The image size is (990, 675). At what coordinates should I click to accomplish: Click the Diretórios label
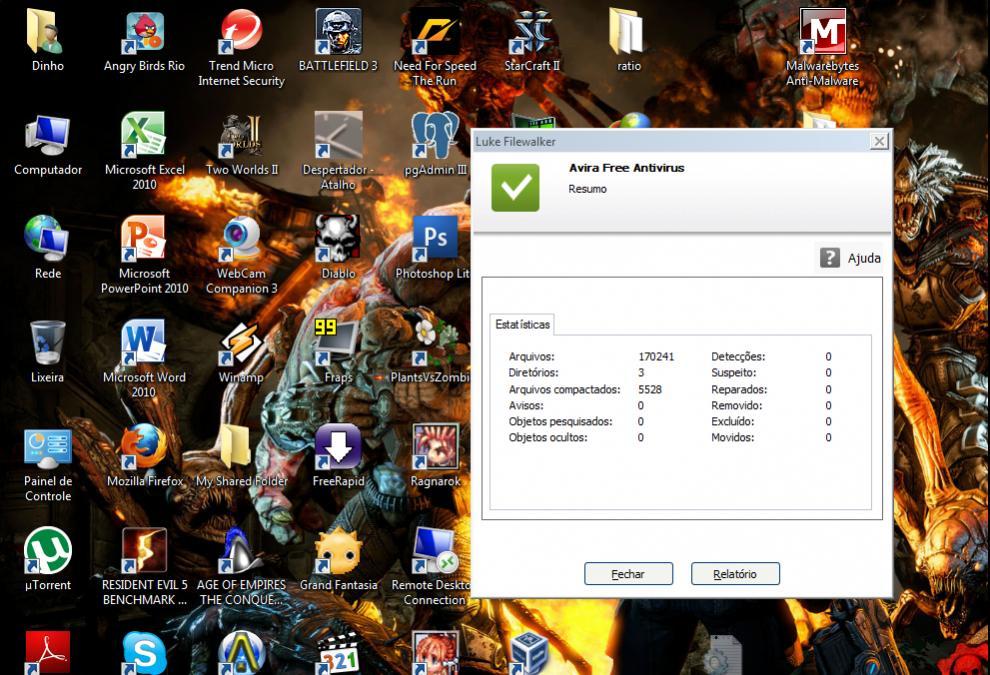pyautogui.click(x=534, y=373)
